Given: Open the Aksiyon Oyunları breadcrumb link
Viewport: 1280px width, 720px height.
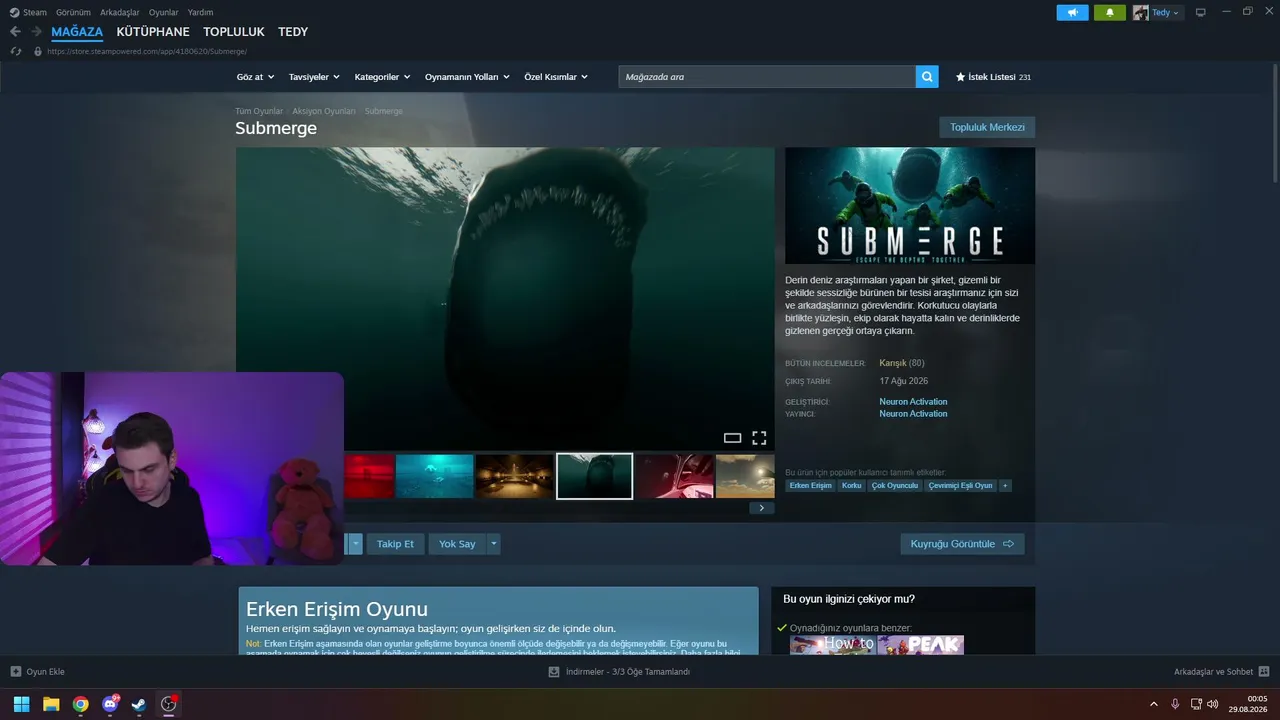Looking at the screenshot, I should tap(324, 111).
